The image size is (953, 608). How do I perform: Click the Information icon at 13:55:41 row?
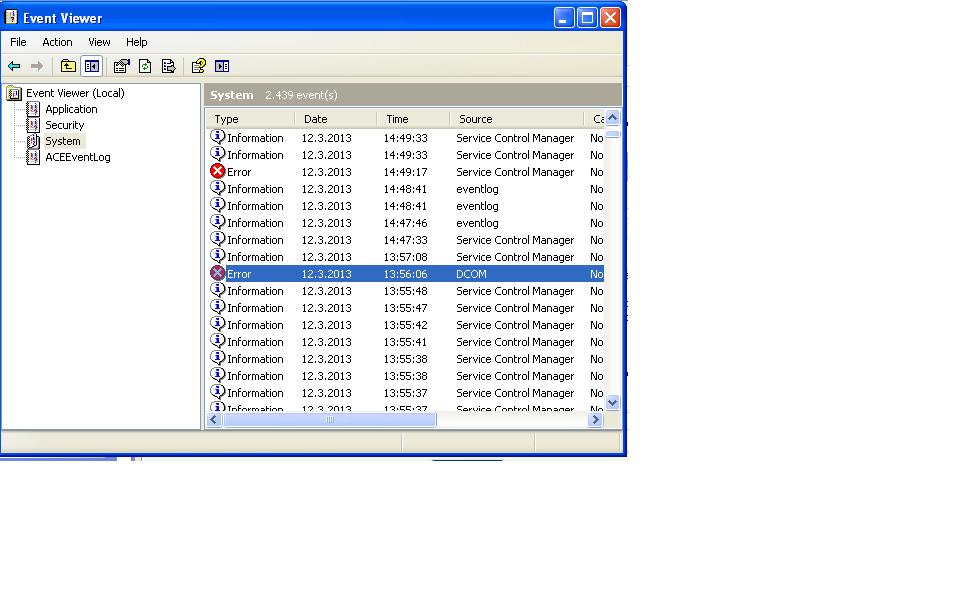218,342
